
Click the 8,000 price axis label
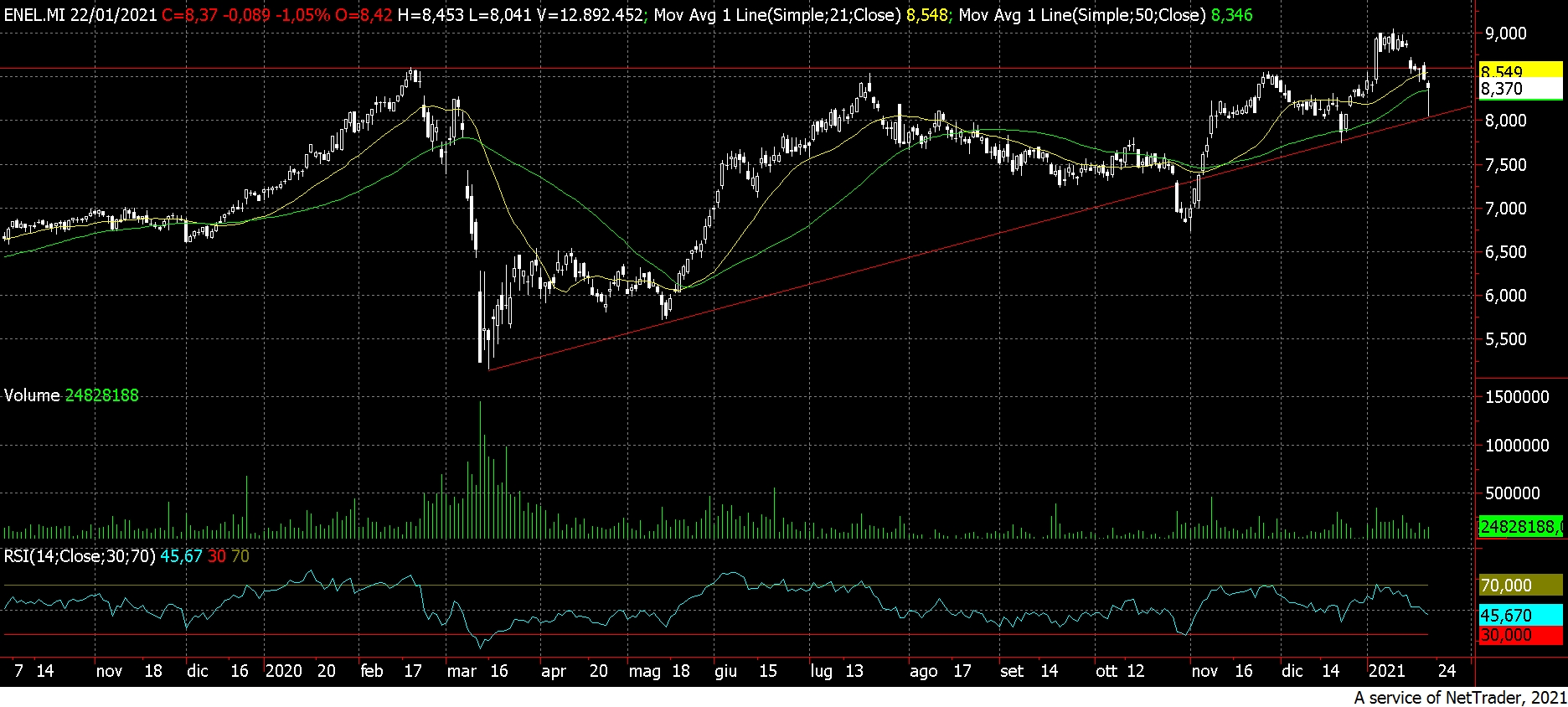pos(1506,121)
